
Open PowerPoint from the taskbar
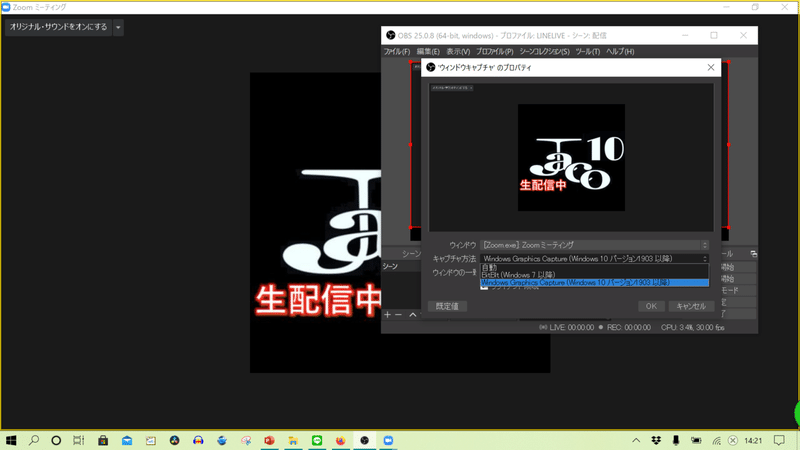(269, 440)
